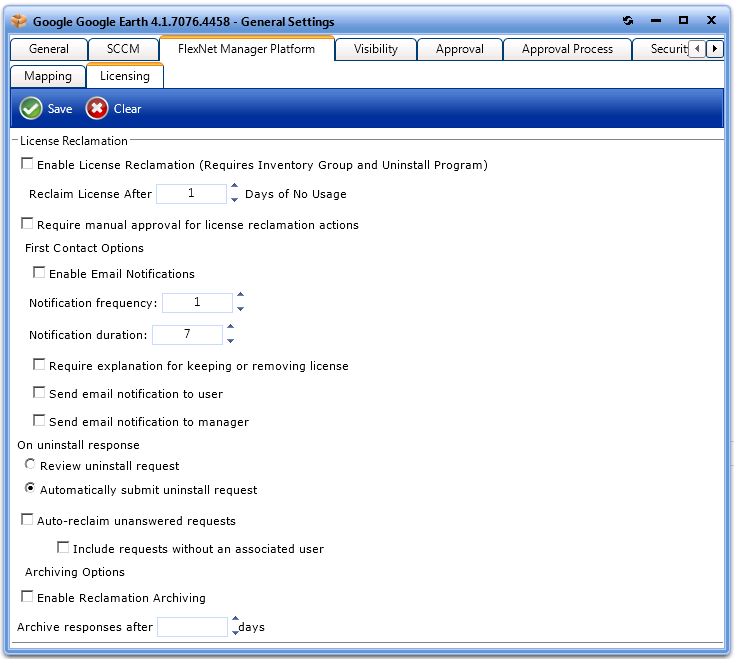
Task: Click 'On uninstall response' label
Action: coord(79,445)
